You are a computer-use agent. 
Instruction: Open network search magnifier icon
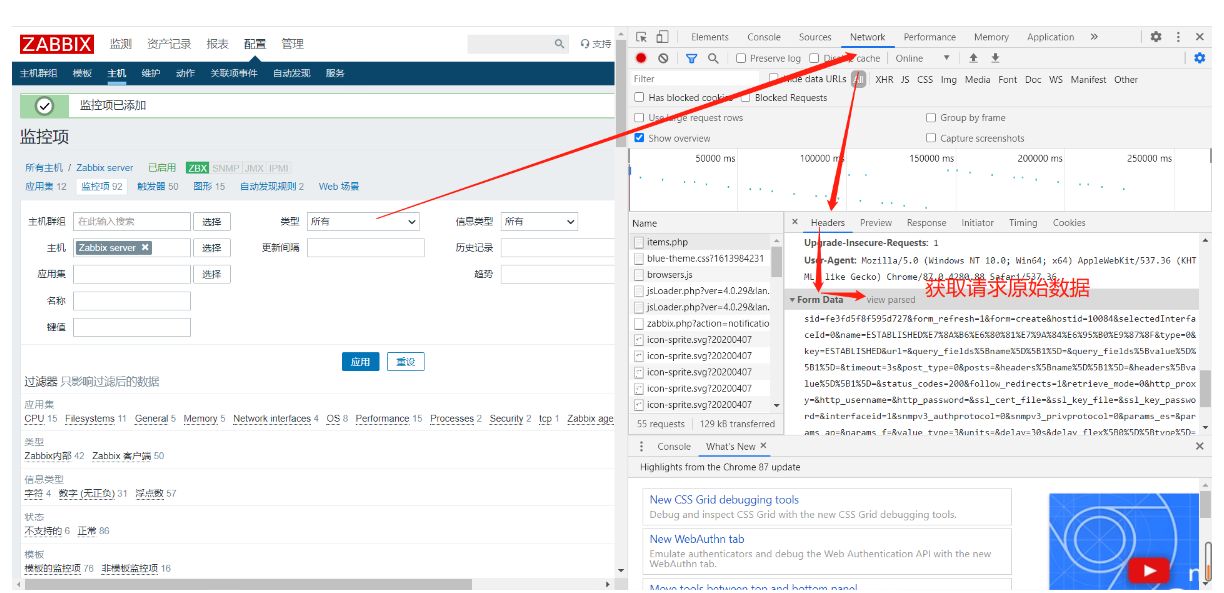(x=713, y=58)
